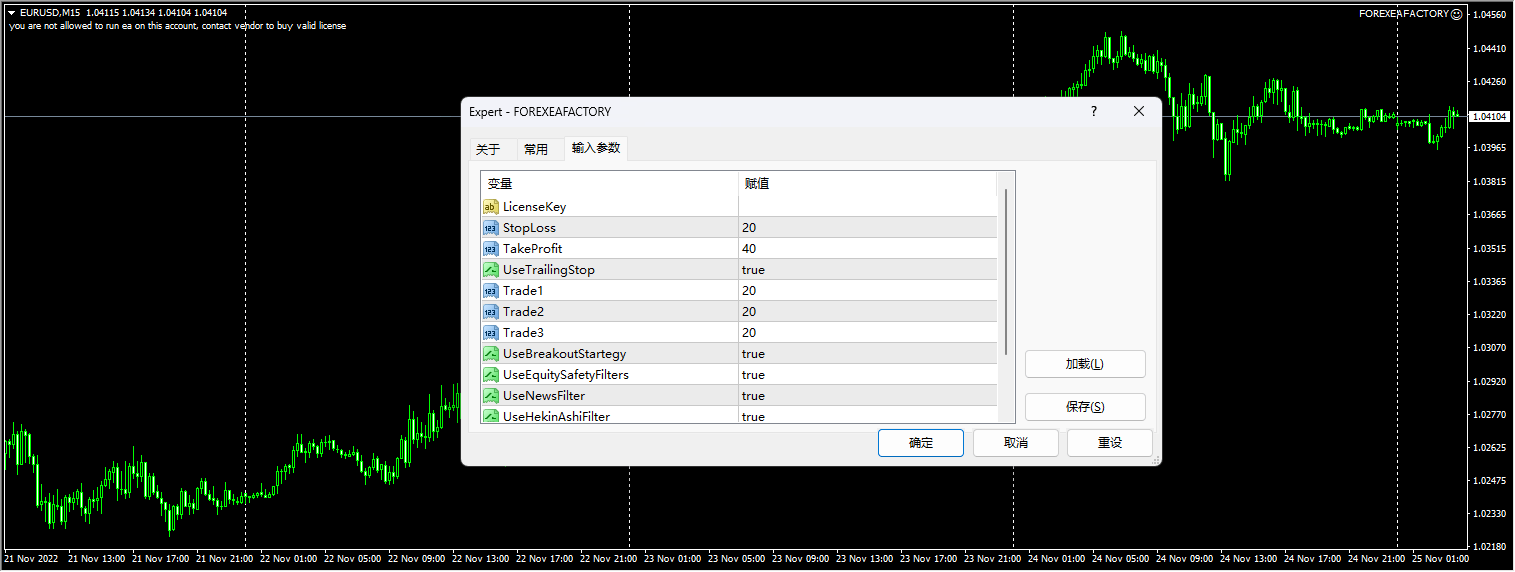The height and width of the screenshot is (572, 1515).
Task: Confirm with the 确定 button
Action: [x=921, y=443]
